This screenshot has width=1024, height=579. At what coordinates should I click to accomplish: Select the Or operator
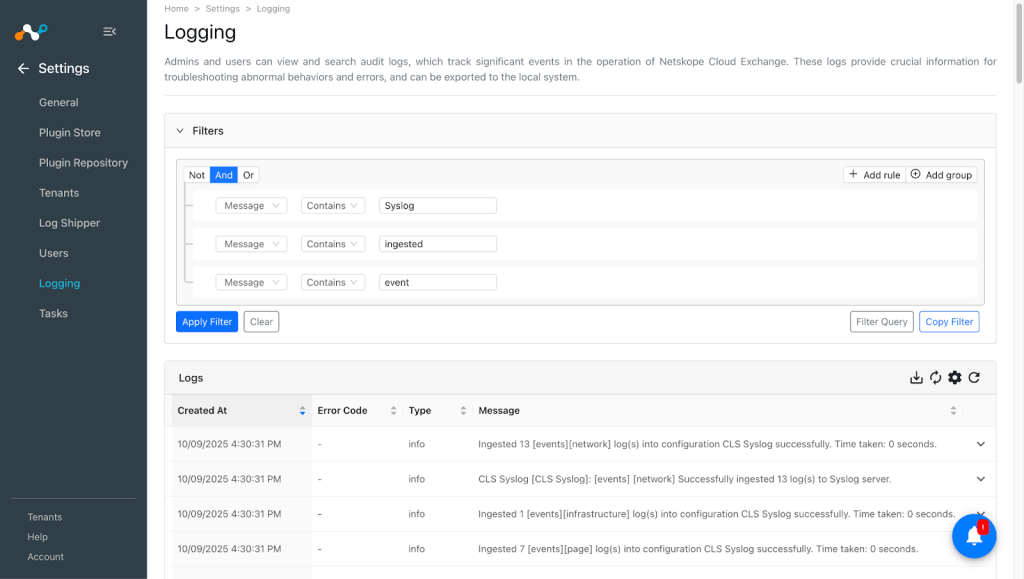pos(248,175)
